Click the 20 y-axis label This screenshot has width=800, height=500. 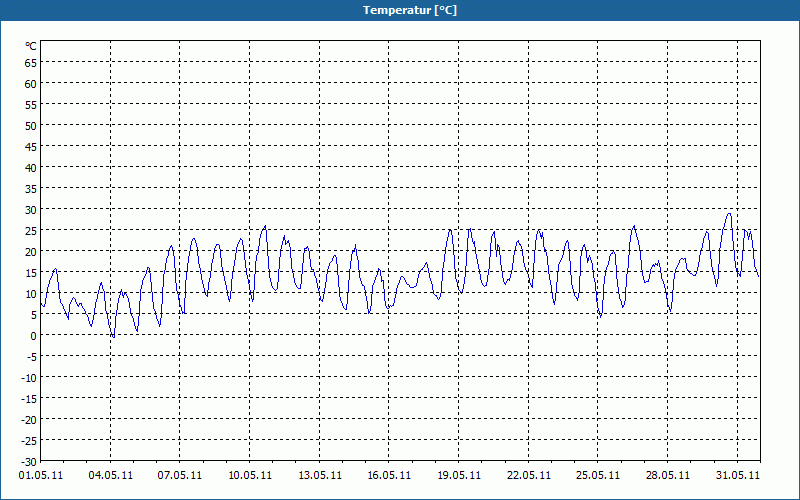click(x=31, y=252)
